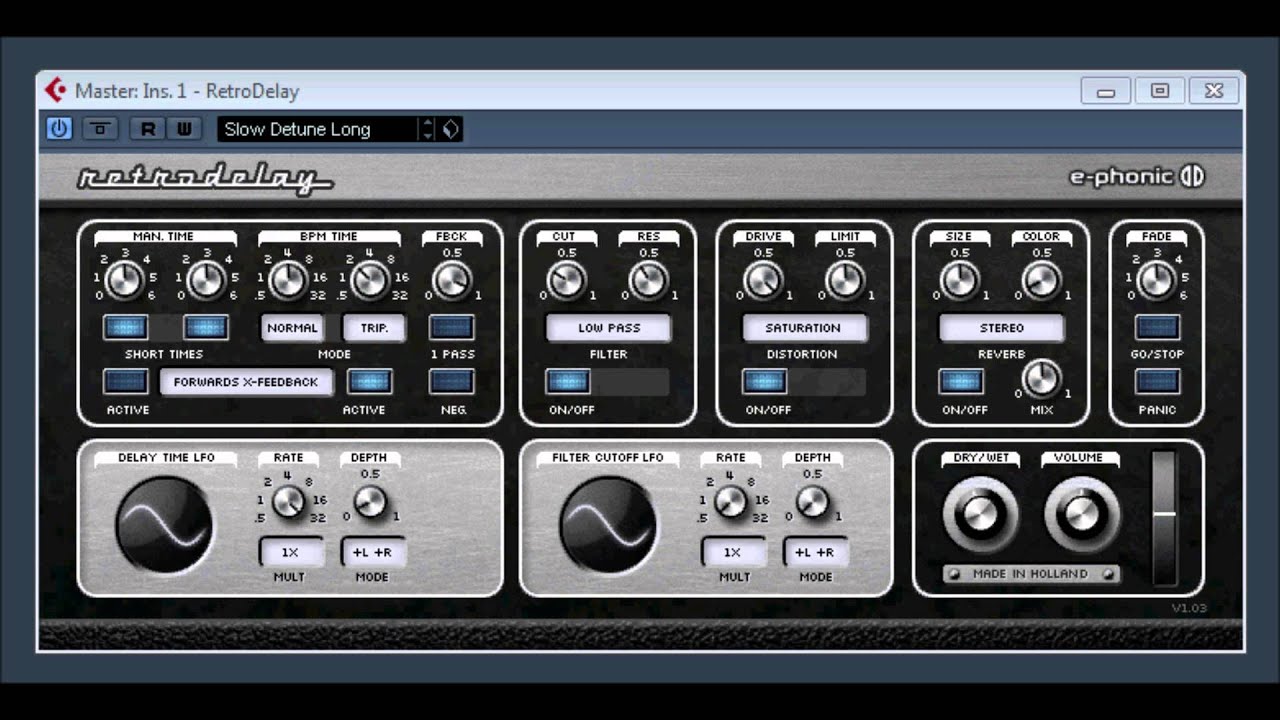Click the MADE IN HOLLAND badge
Image resolution: width=1280 pixels, height=720 pixels.
pyautogui.click(x=1031, y=574)
